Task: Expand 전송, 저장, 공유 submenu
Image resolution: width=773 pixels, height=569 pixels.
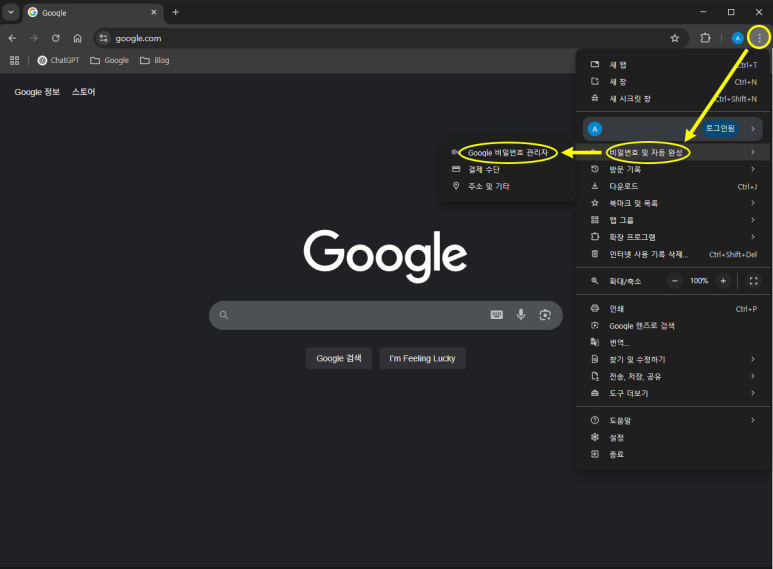Action: pos(672,376)
